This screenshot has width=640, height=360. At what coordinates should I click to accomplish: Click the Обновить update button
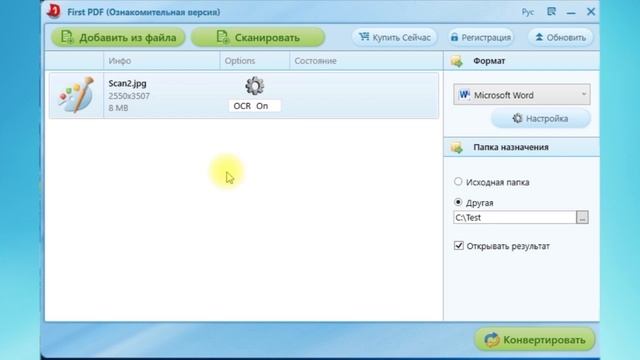560,38
